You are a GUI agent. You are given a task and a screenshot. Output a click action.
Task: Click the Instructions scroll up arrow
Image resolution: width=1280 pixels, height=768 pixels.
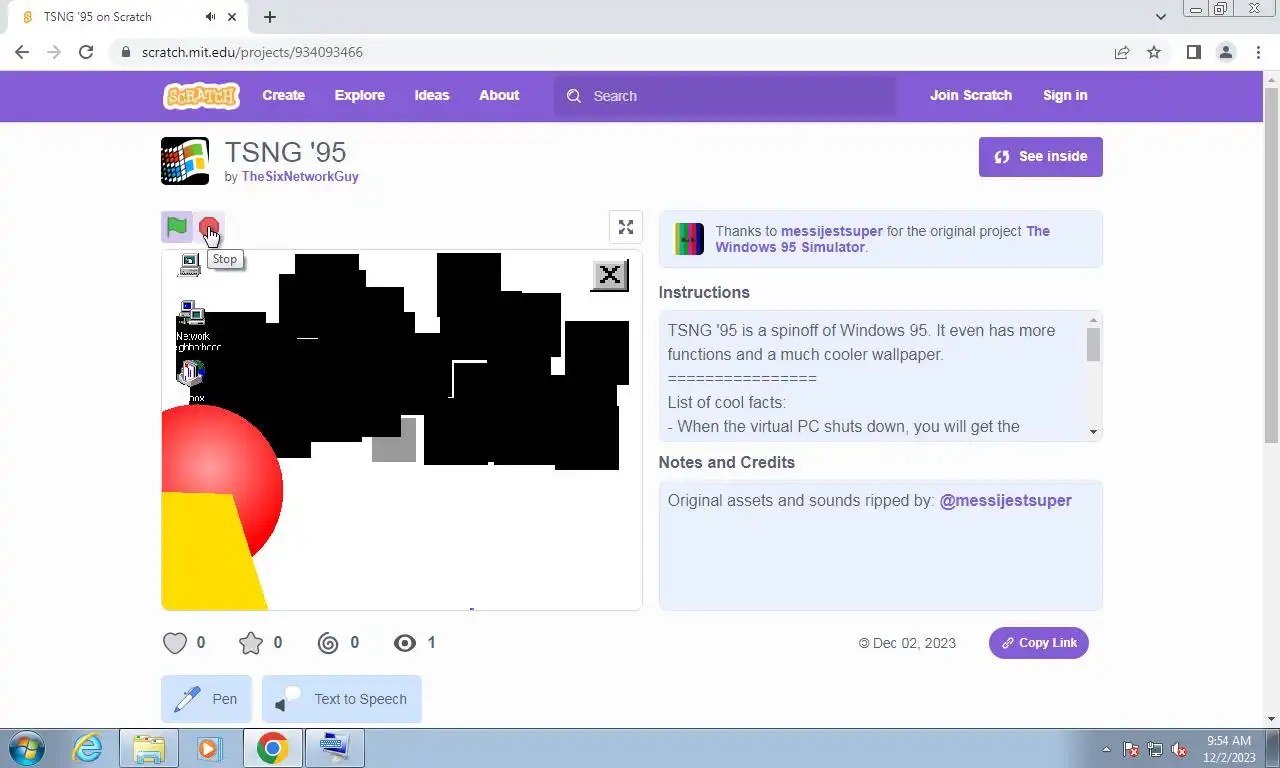point(1093,320)
